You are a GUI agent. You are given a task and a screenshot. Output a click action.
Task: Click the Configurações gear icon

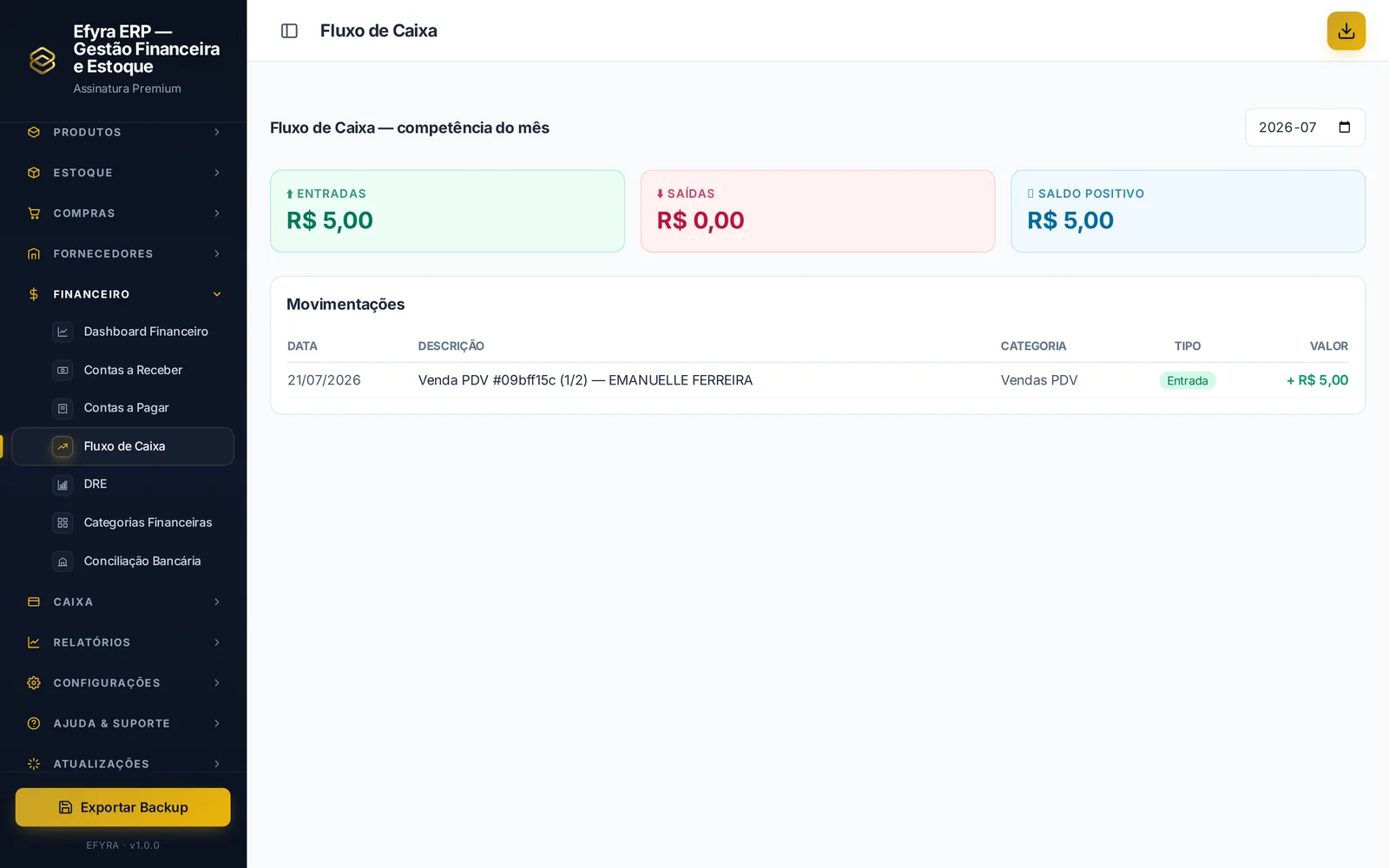(x=34, y=683)
